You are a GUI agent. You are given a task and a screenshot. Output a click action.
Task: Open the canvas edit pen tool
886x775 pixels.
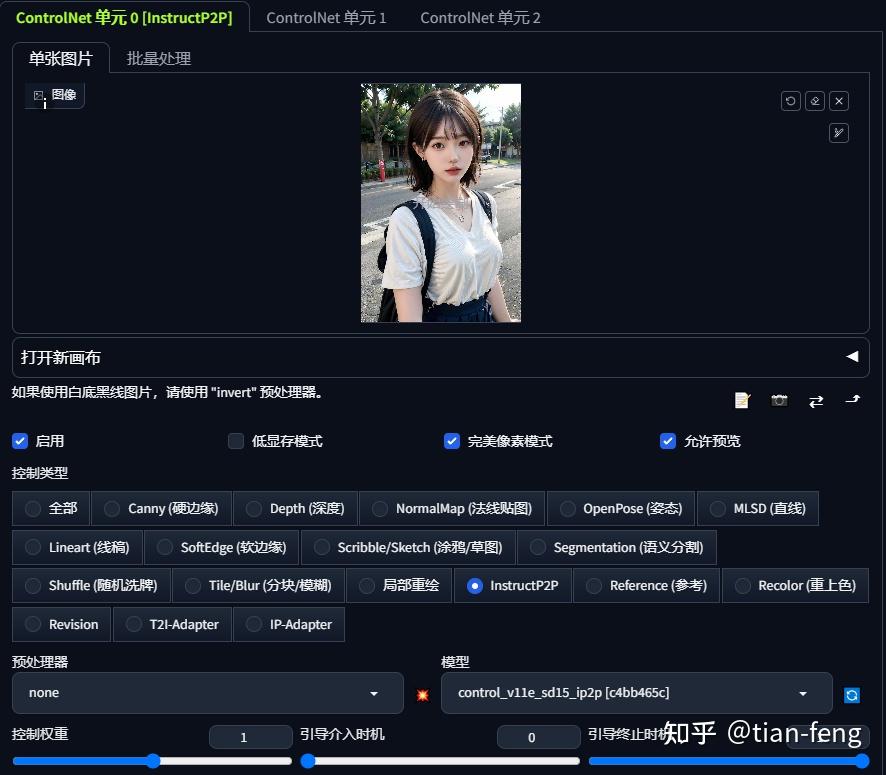tap(839, 133)
